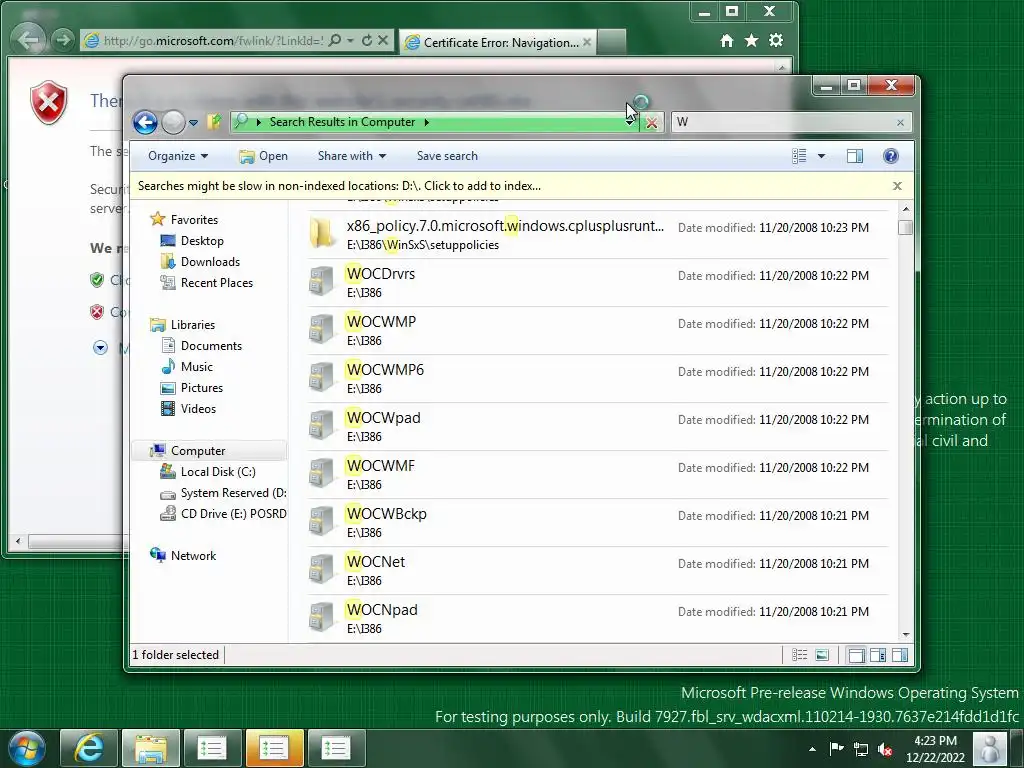The width and height of the screenshot is (1024, 768).
Task: Open the Share with menu
Action: [x=351, y=156]
